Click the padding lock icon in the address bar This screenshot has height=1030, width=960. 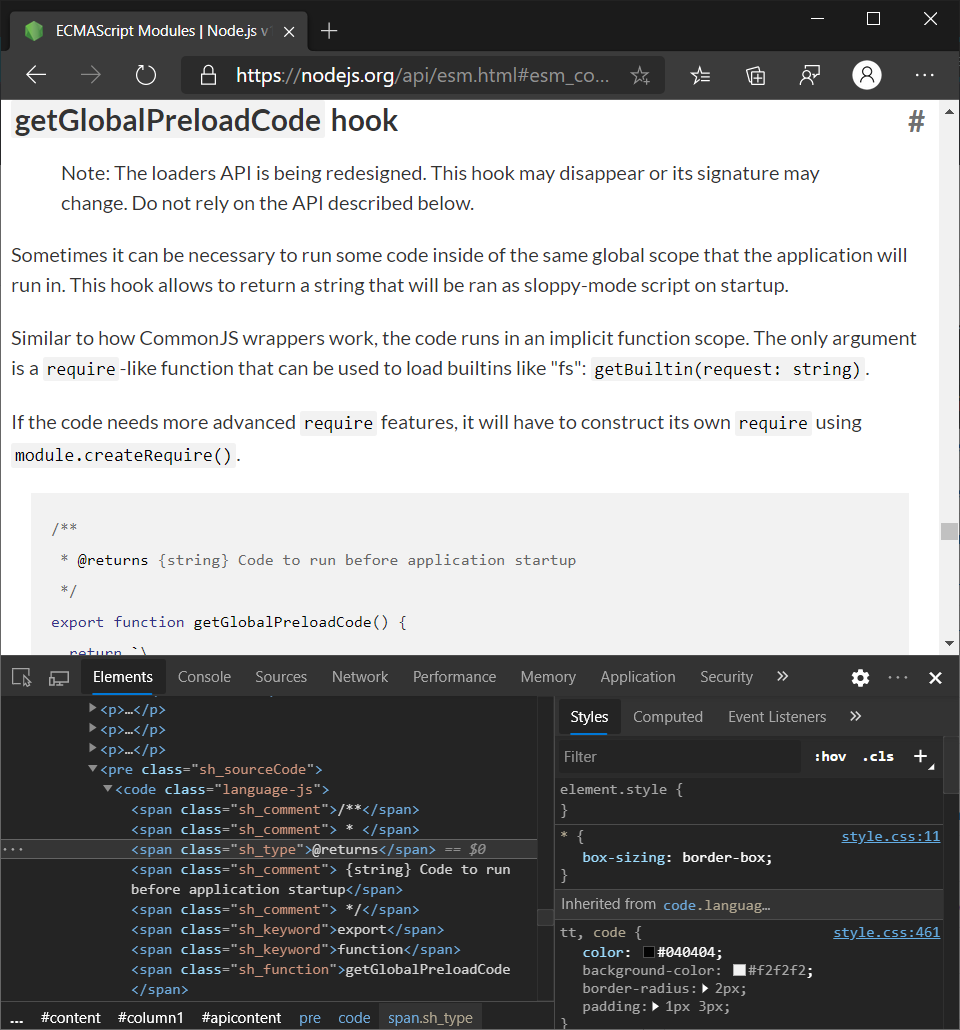(207, 75)
